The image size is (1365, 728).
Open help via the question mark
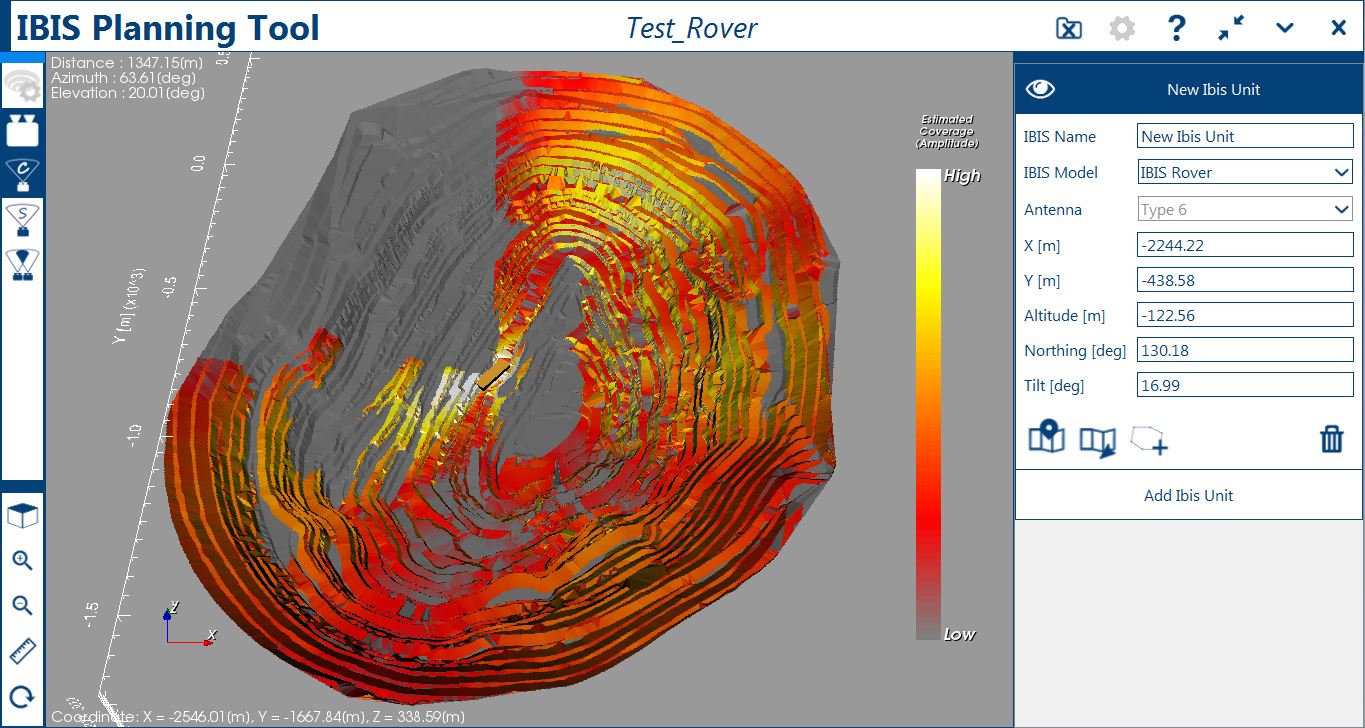coord(1177,28)
